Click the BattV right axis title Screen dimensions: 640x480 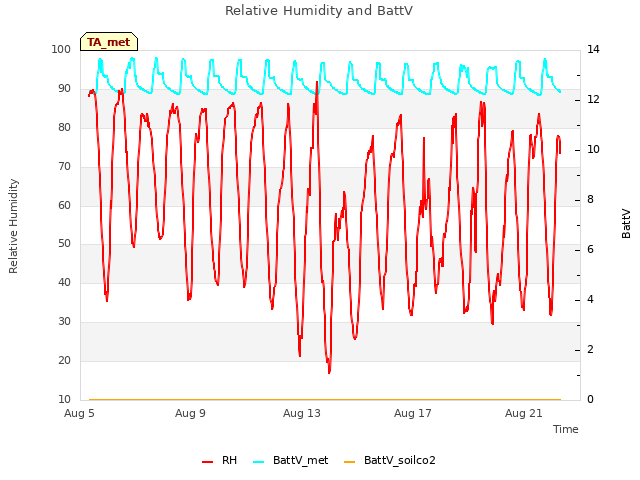click(x=626, y=224)
